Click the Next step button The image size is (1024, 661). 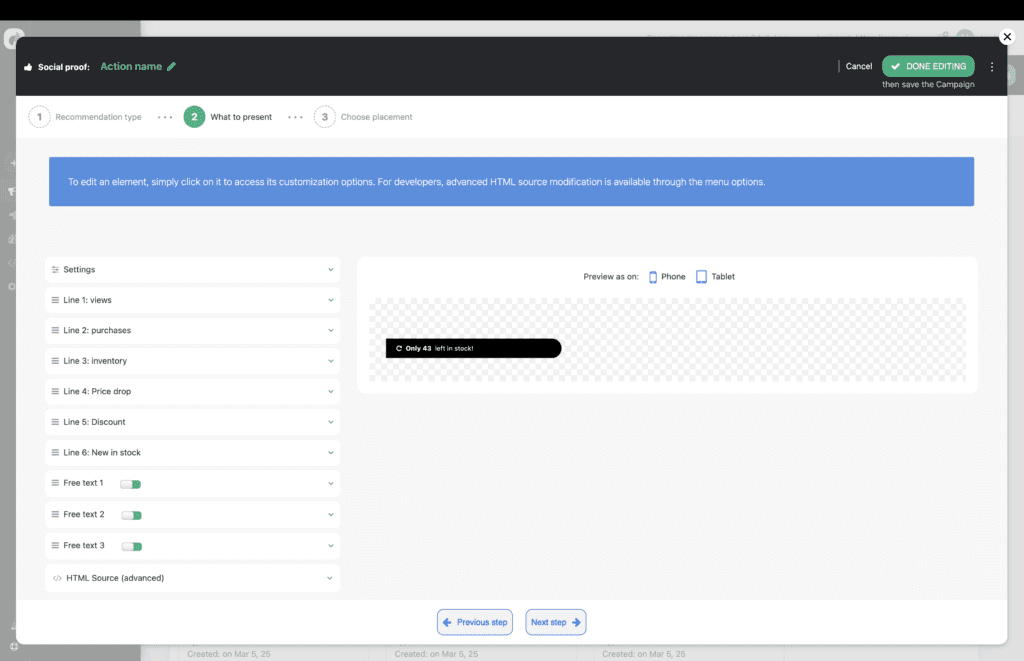click(x=555, y=622)
